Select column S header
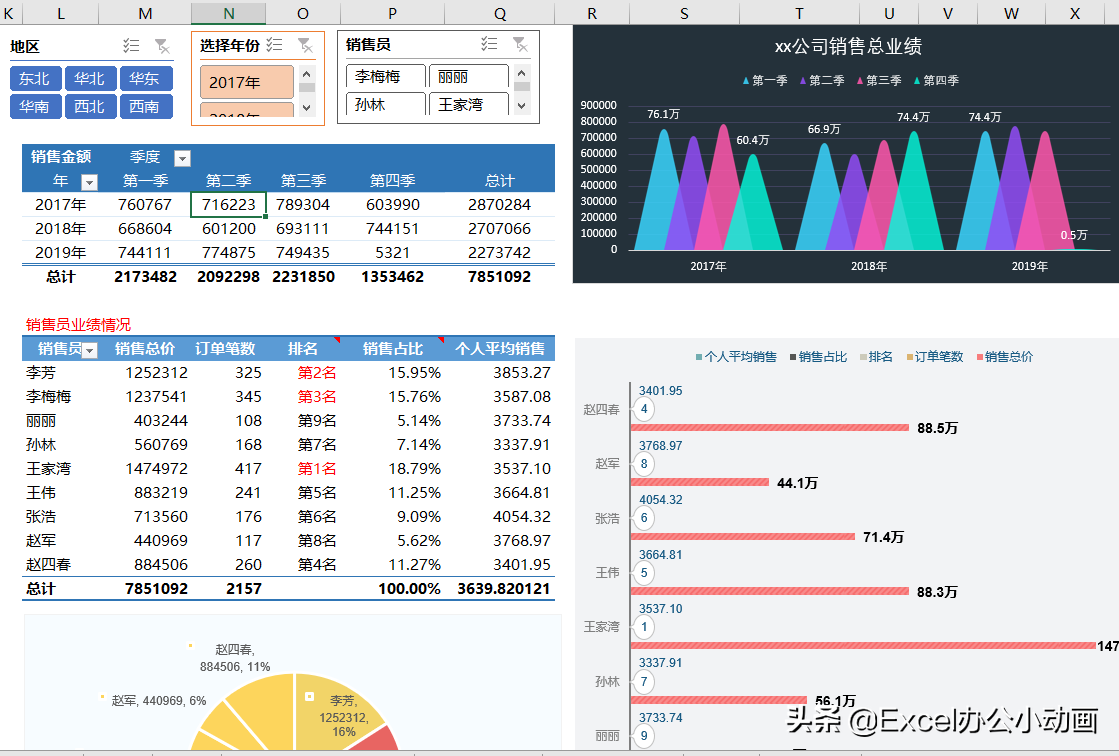This screenshot has width=1119, height=756. pos(684,13)
